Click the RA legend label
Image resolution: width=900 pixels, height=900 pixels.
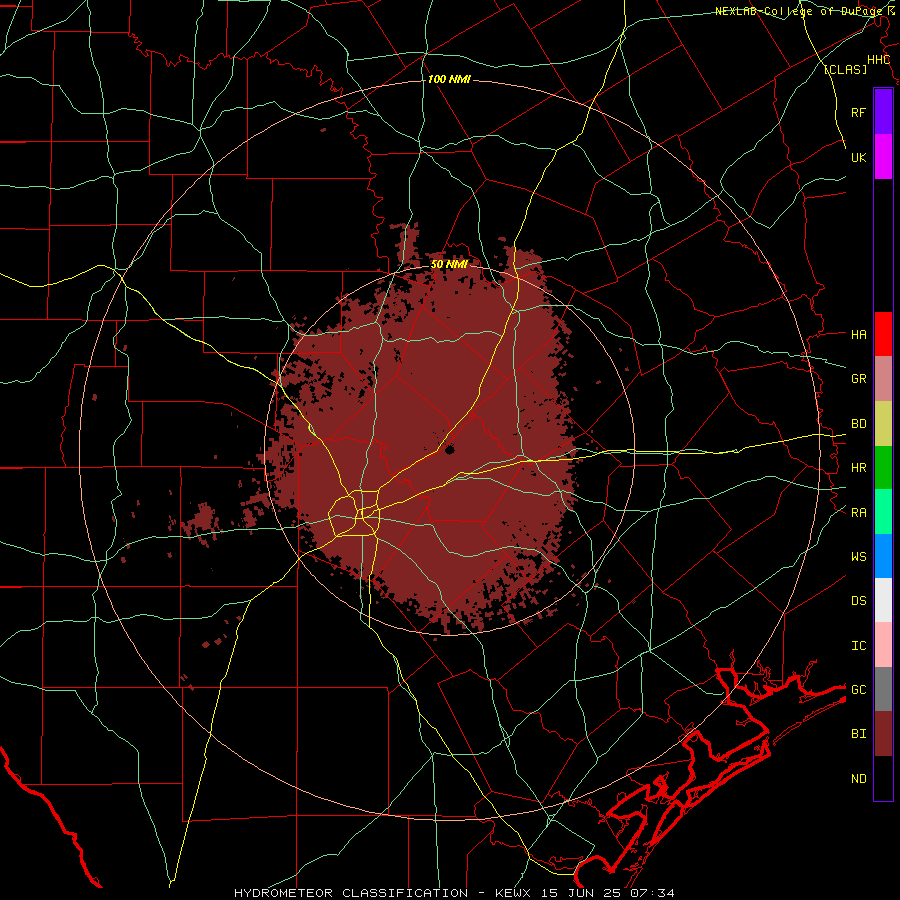[x=858, y=513]
